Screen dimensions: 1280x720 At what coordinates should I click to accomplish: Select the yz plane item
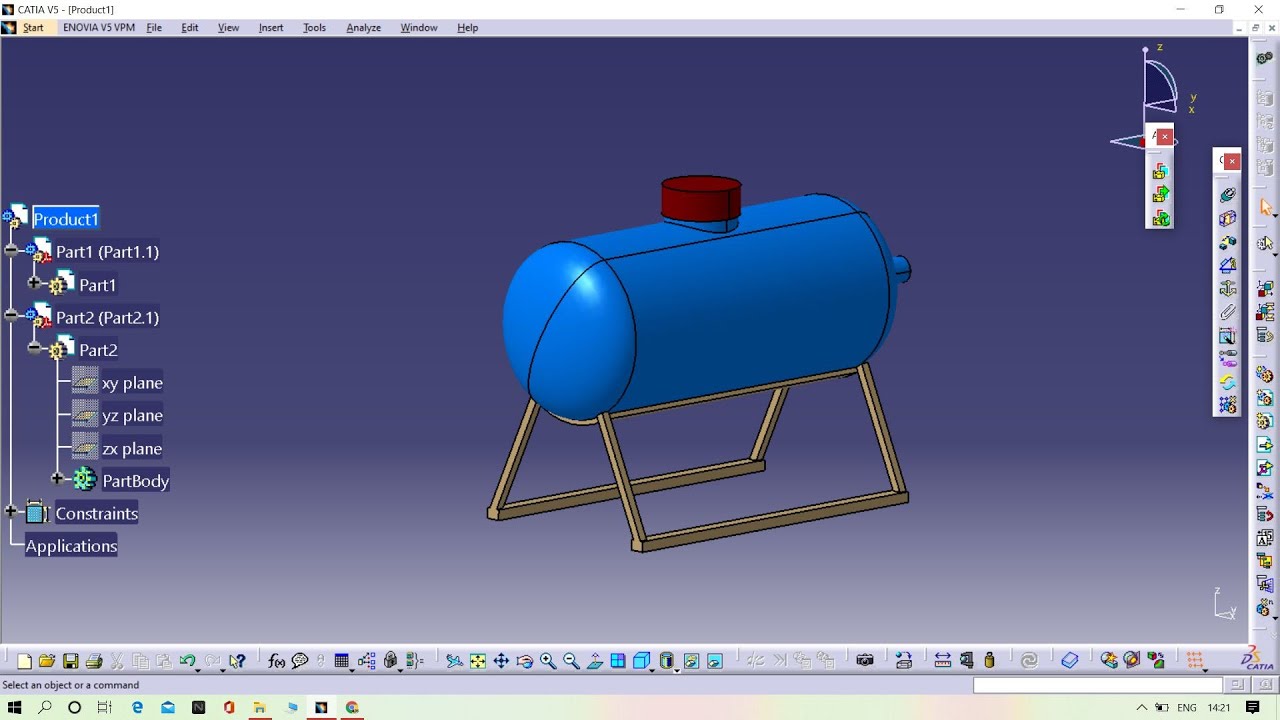tap(132, 415)
